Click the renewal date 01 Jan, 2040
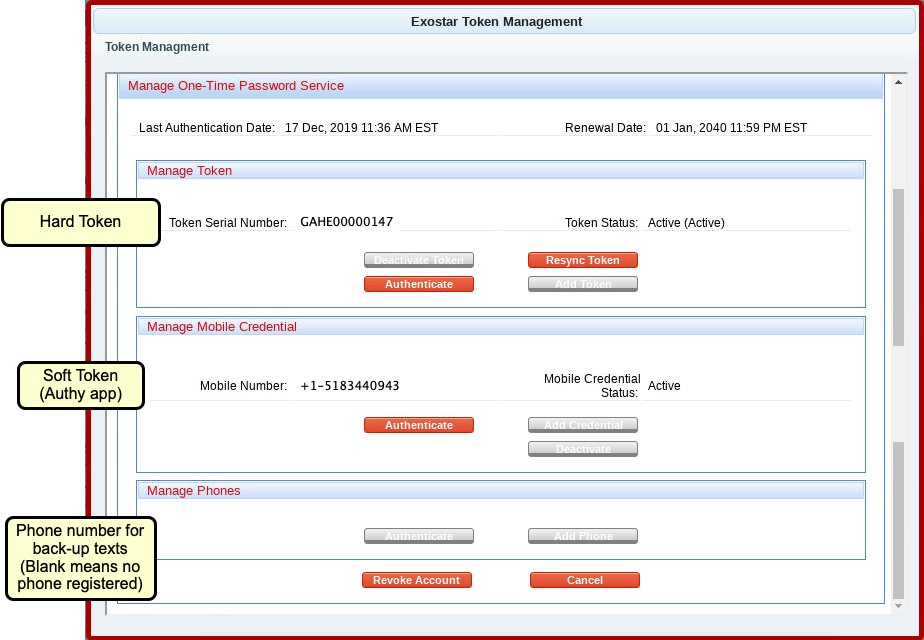This screenshot has height=640, width=924. [731, 128]
